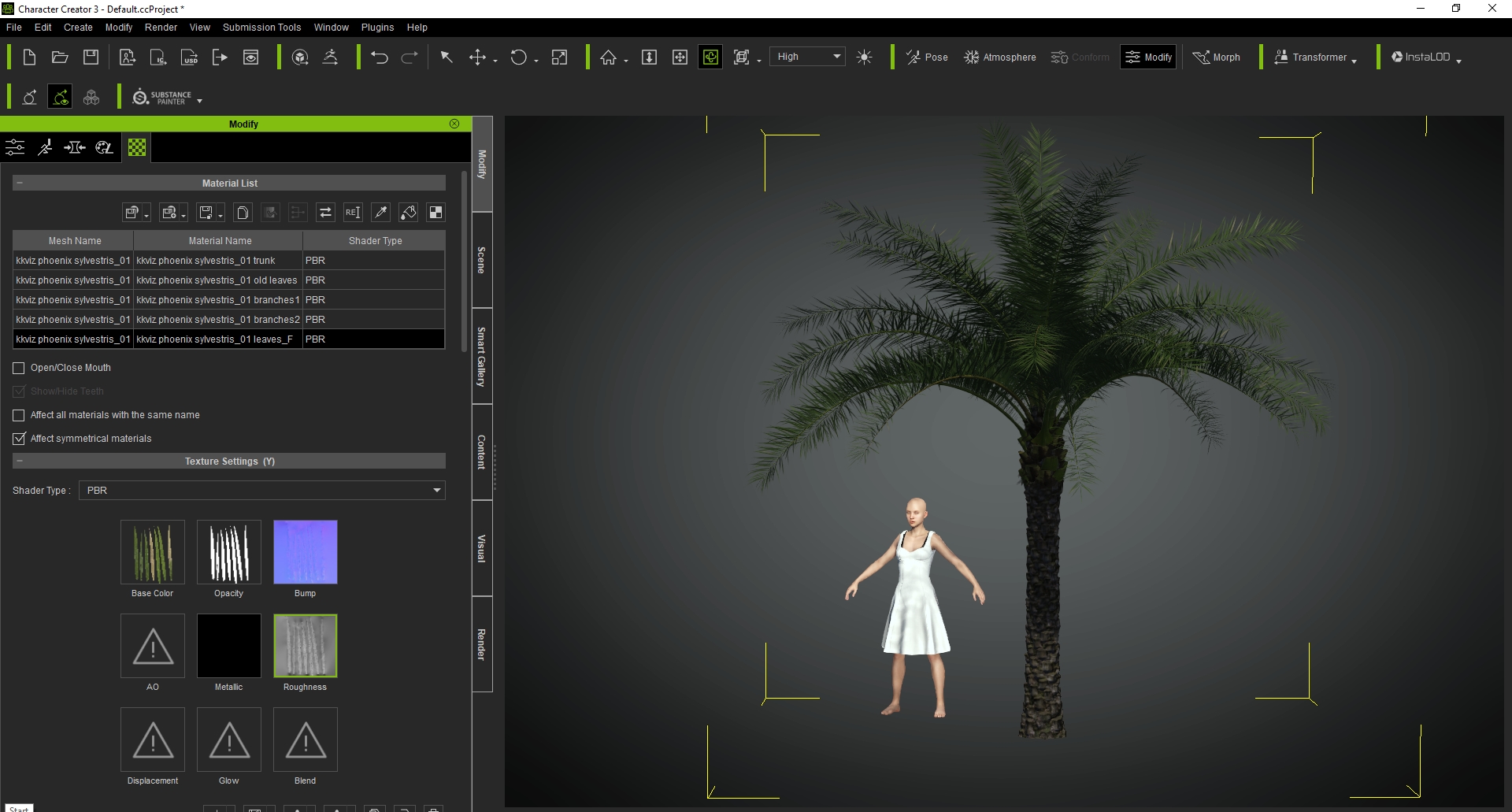Viewport: 1512px width, 812px height.
Task: Switch to the Content side tab
Action: [x=482, y=452]
